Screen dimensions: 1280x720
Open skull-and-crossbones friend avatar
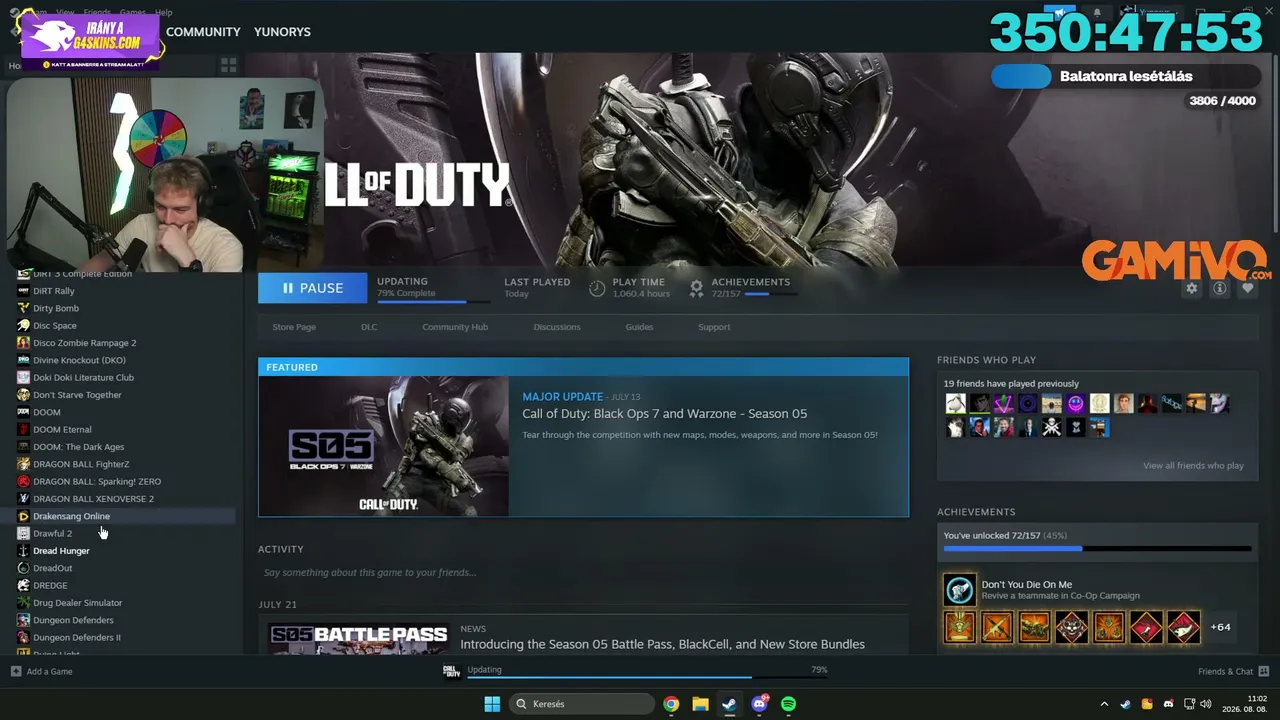[1051, 428]
